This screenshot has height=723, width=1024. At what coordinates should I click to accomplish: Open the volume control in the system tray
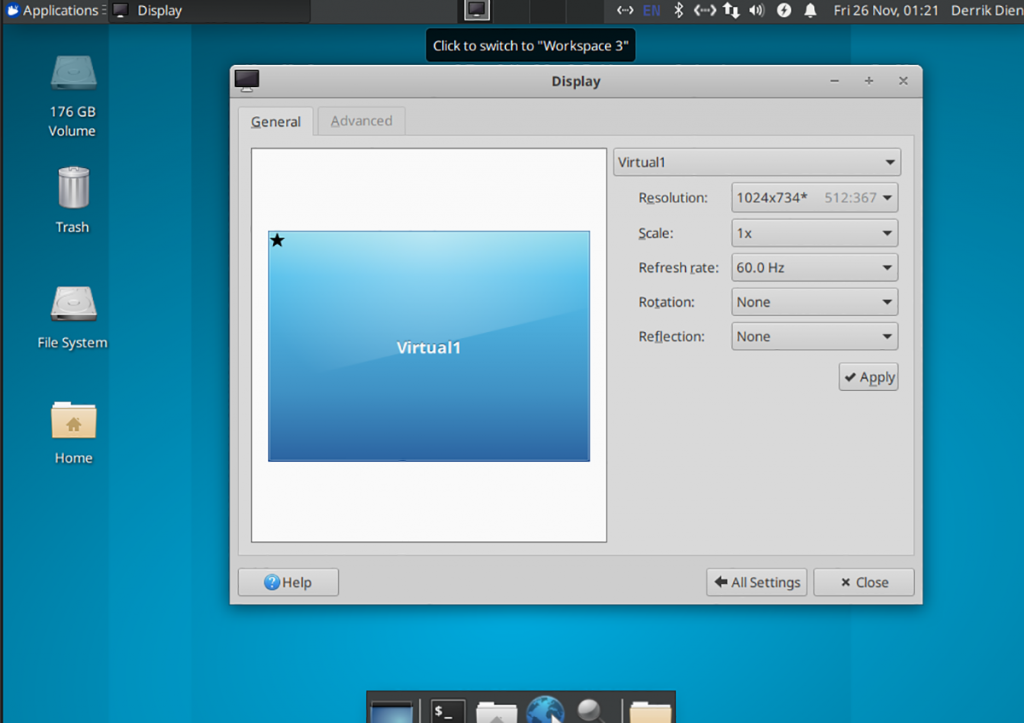pos(756,10)
